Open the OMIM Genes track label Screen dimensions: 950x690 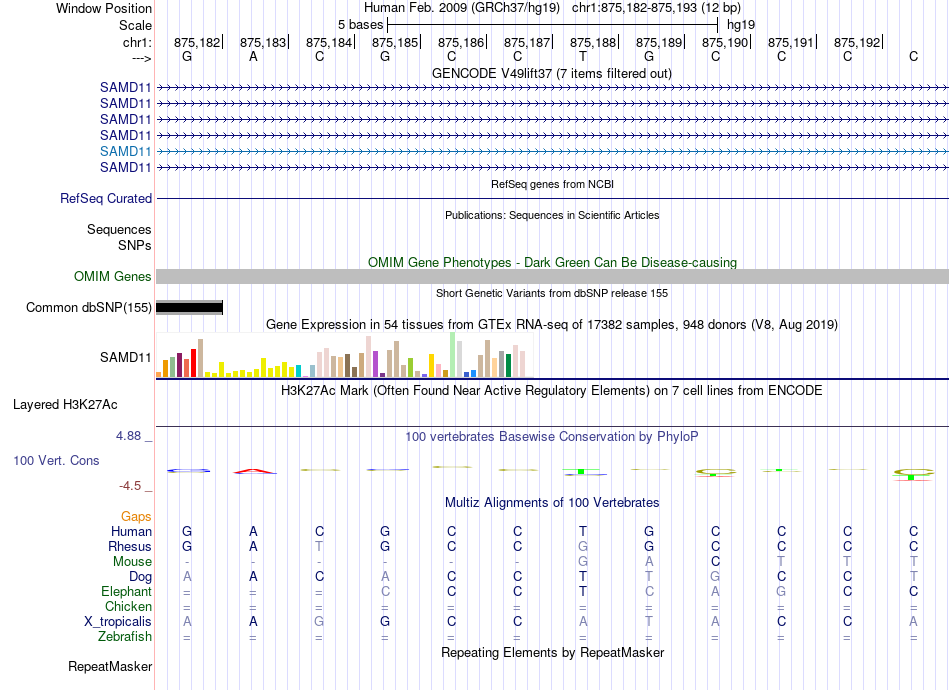click(x=113, y=277)
